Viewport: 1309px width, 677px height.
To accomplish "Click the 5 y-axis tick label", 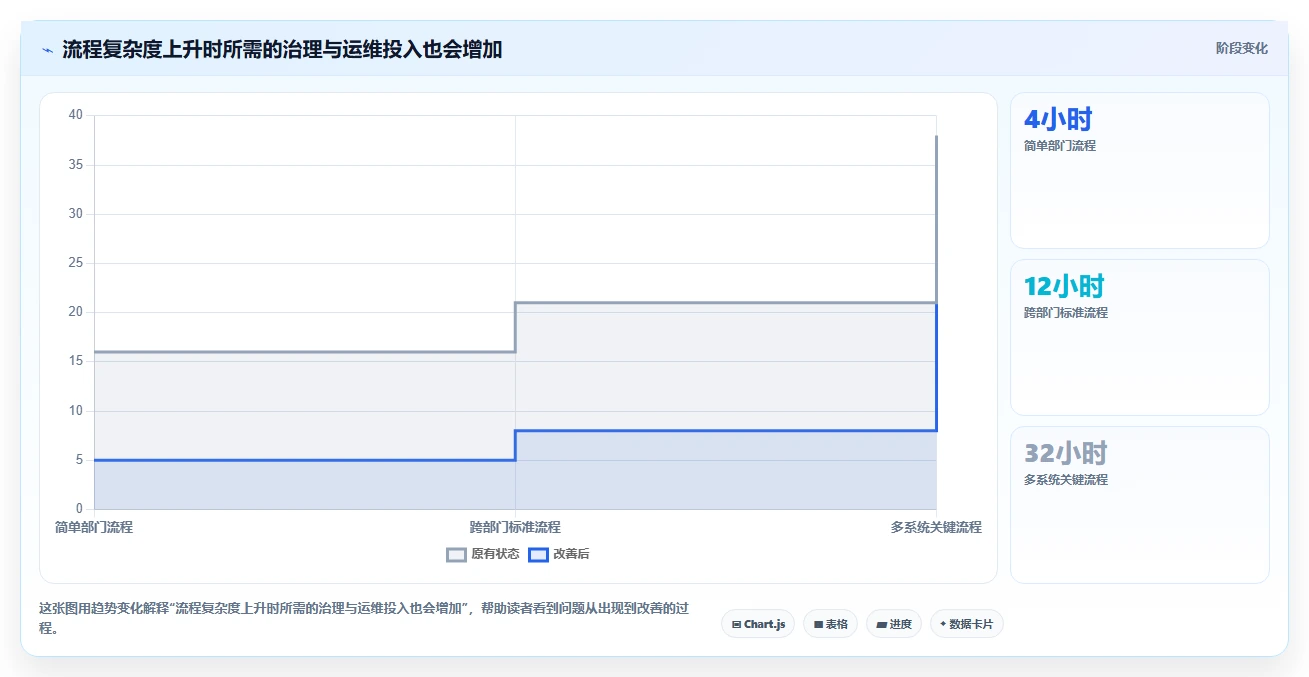I will pyautogui.click(x=80, y=460).
